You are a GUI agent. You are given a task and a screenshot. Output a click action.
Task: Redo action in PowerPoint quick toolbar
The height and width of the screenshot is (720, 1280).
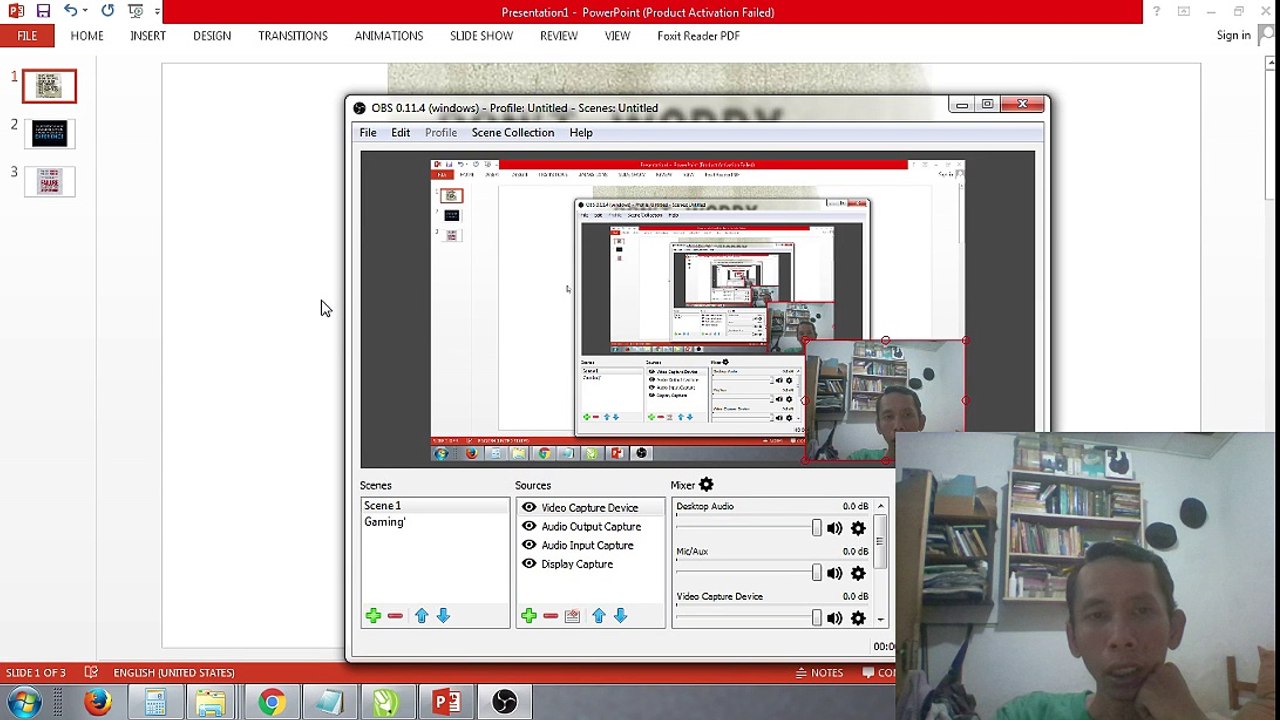107,11
